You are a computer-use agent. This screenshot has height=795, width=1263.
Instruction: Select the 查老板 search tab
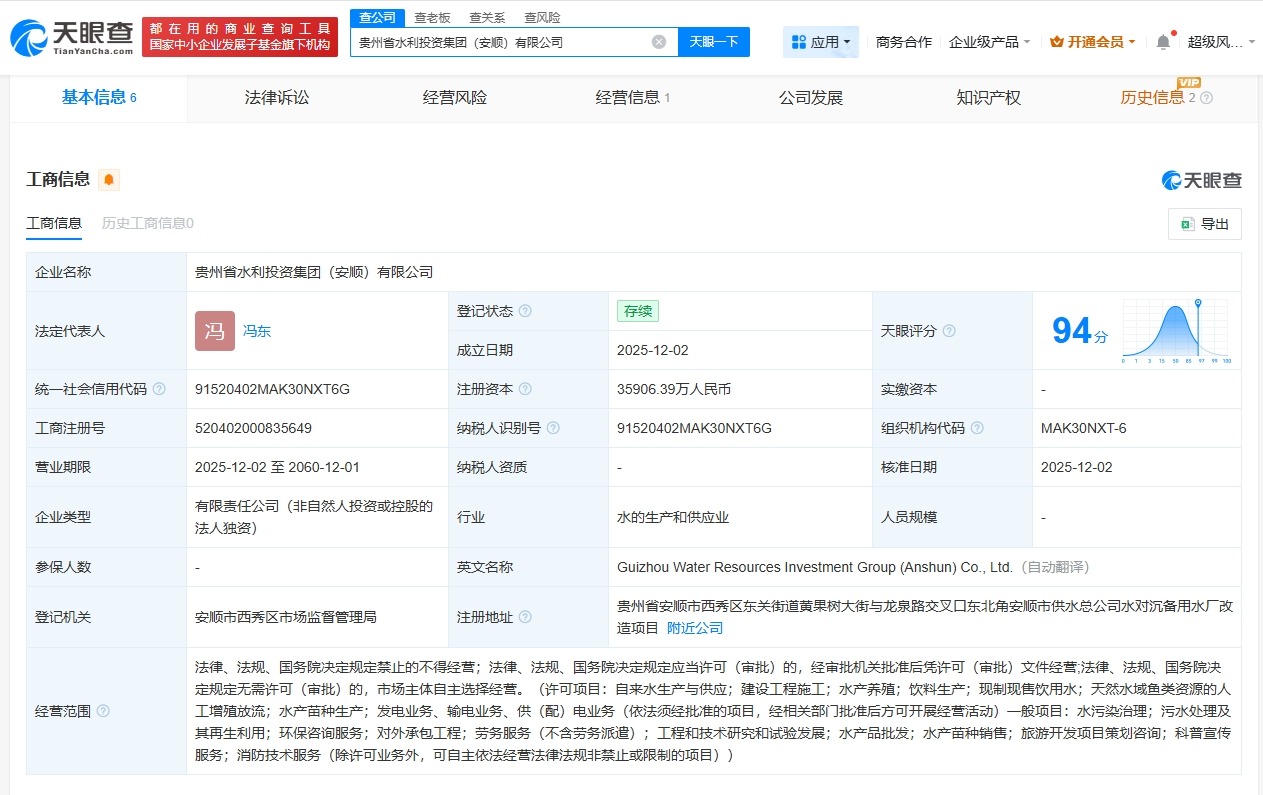pyautogui.click(x=431, y=17)
